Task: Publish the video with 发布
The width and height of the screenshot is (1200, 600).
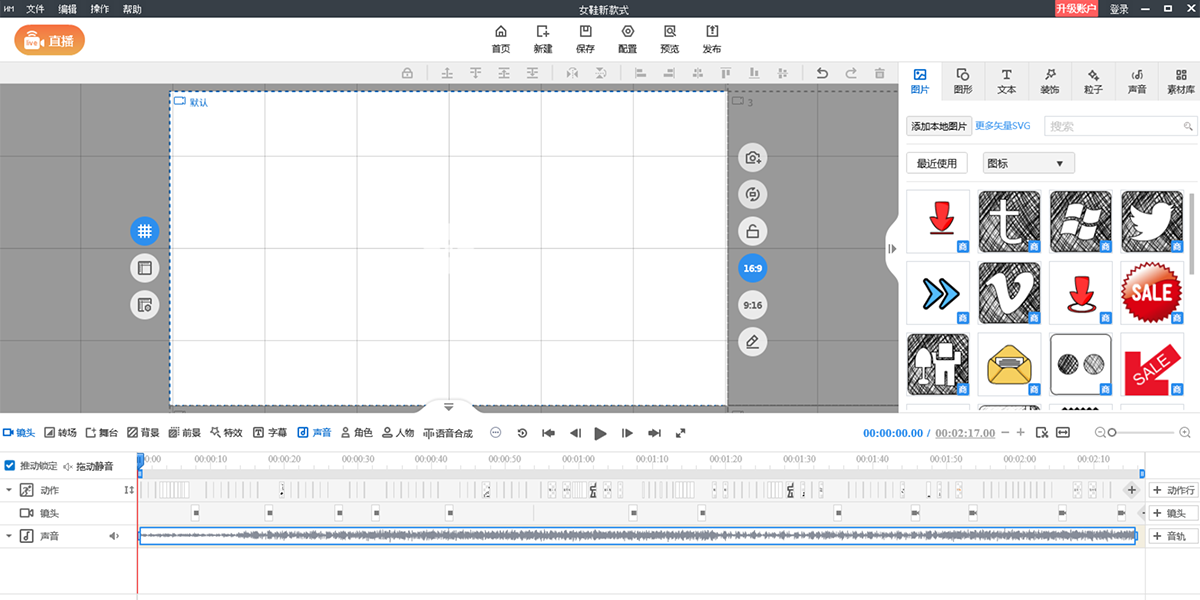Action: tap(712, 39)
